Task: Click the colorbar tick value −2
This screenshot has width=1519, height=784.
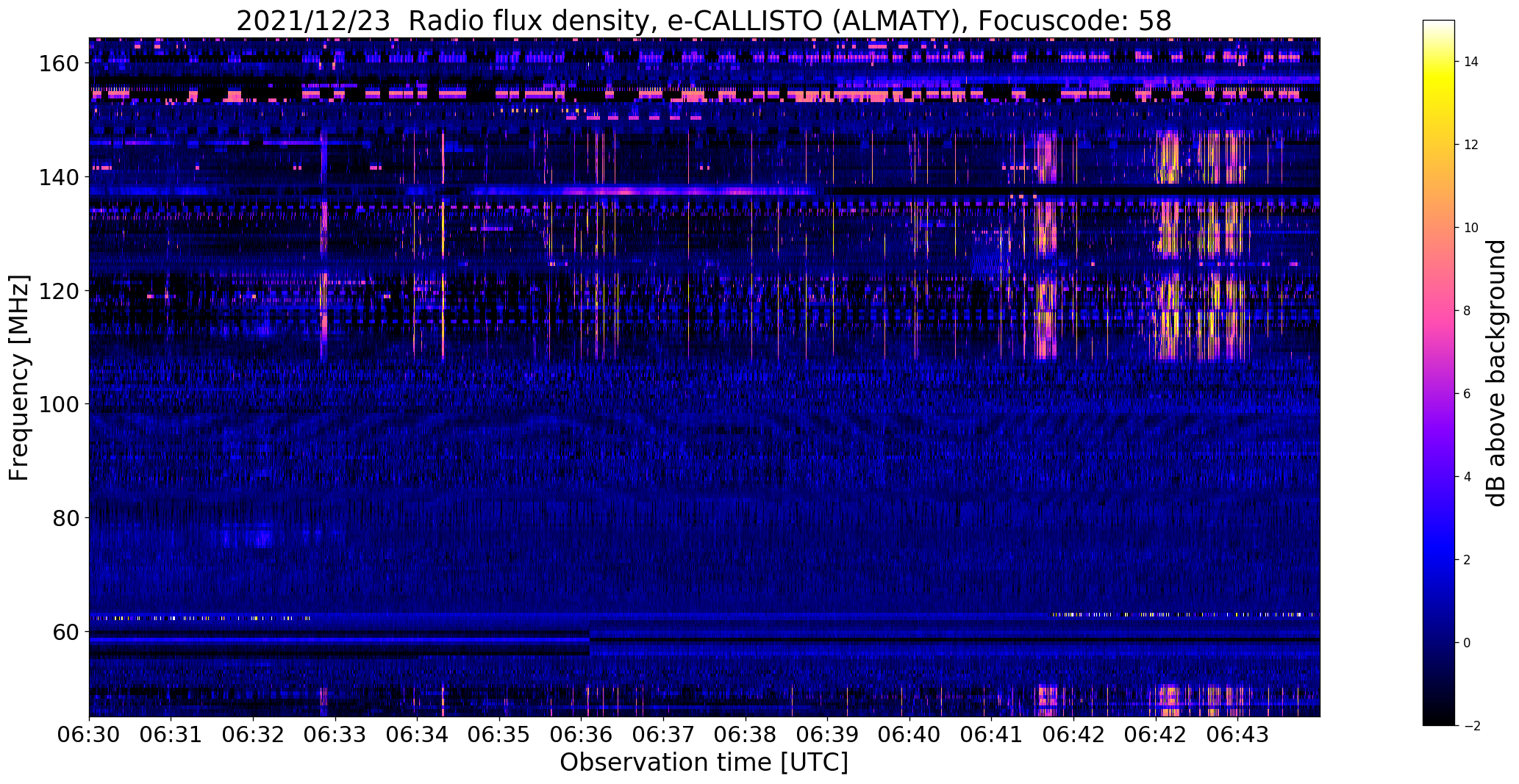Action: (x=1471, y=726)
